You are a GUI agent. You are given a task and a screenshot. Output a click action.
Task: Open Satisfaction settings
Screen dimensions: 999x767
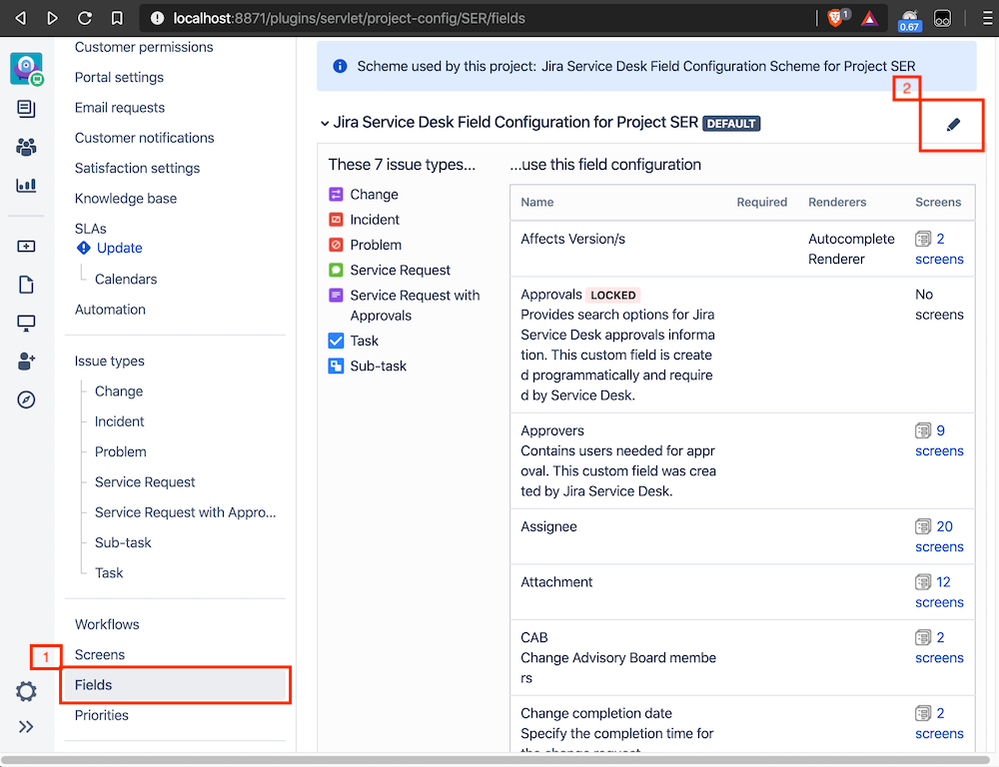(x=137, y=168)
